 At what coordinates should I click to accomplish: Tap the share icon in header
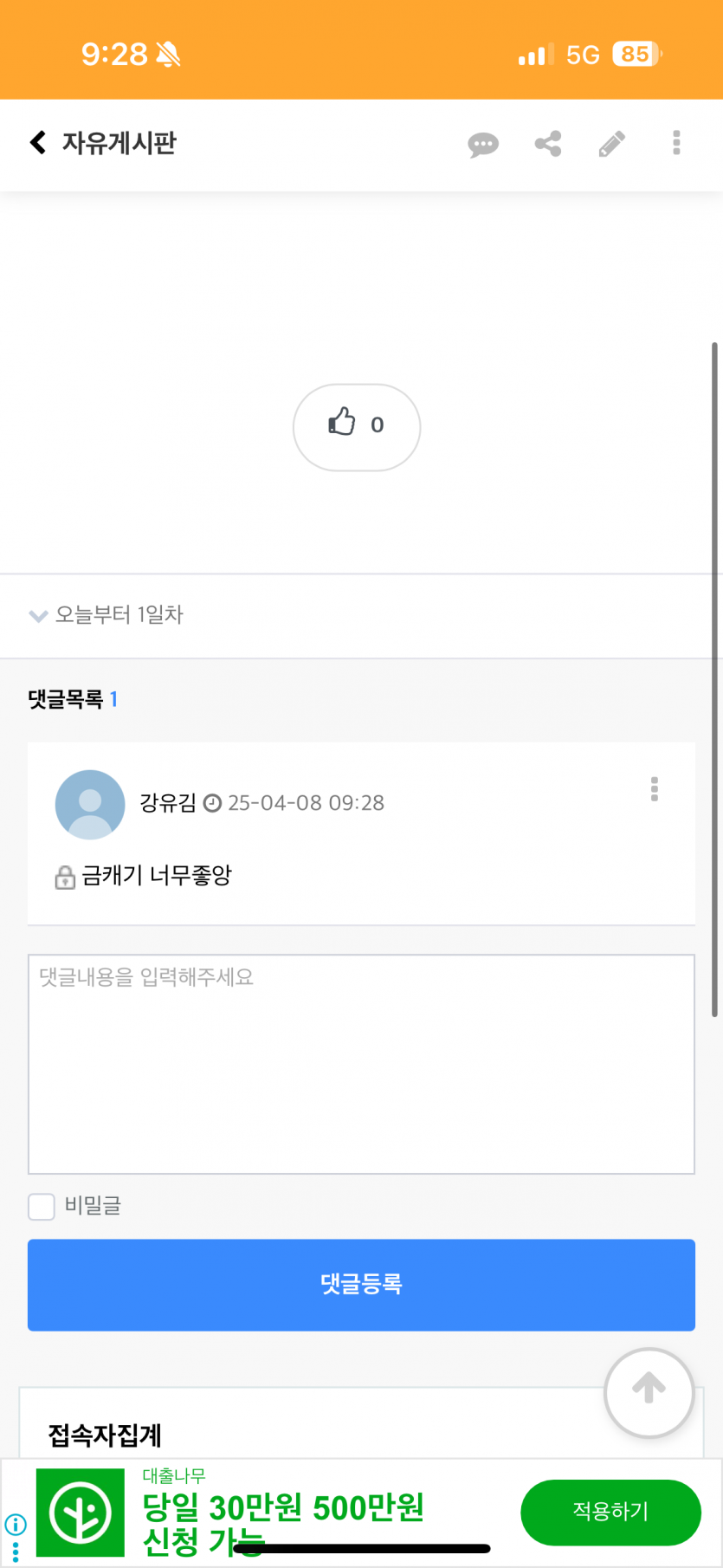[548, 144]
